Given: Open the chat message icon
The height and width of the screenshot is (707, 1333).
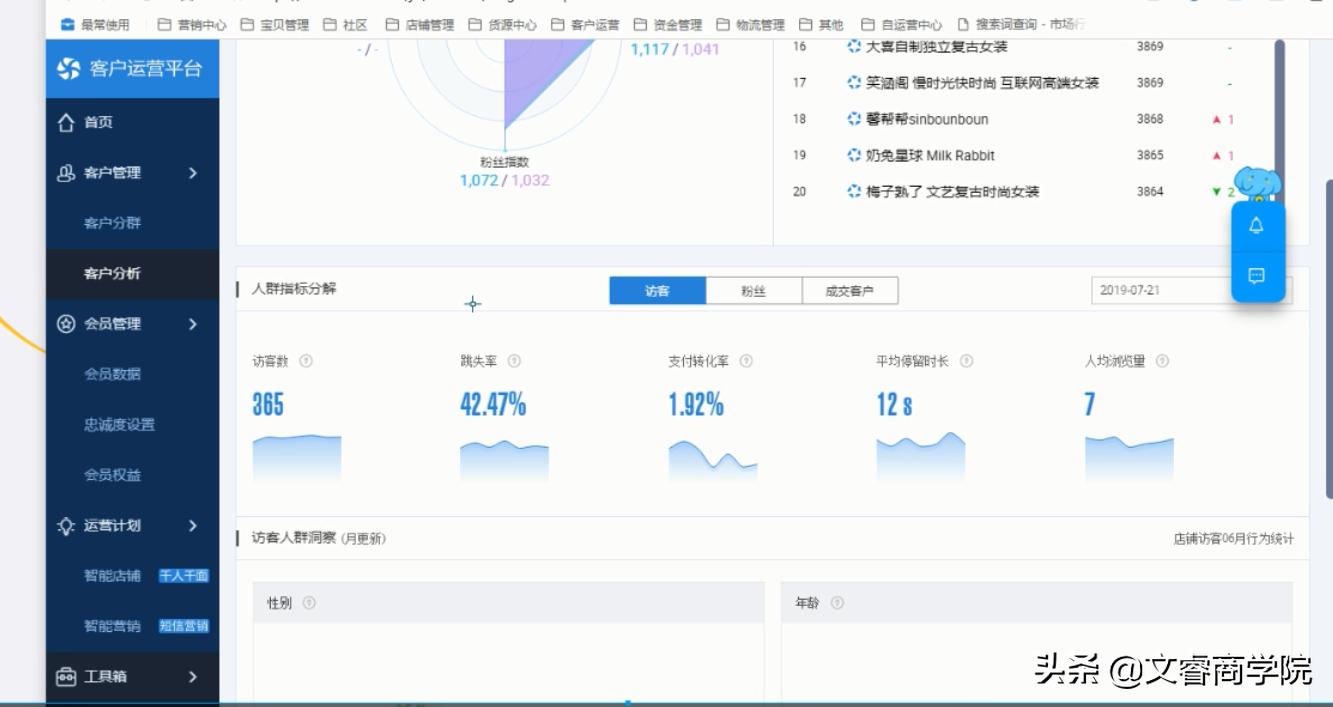Looking at the screenshot, I should click(x=1259, y=274).
